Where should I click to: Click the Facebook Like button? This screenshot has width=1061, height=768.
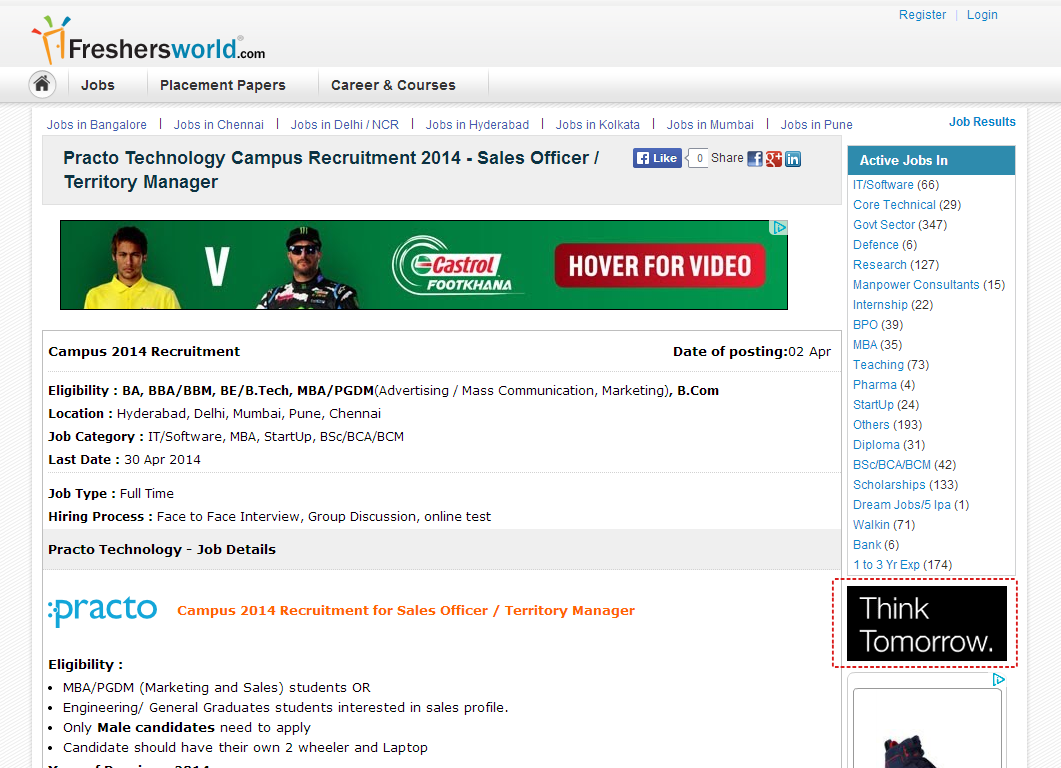pyautogui.click(x=656, y=157)
